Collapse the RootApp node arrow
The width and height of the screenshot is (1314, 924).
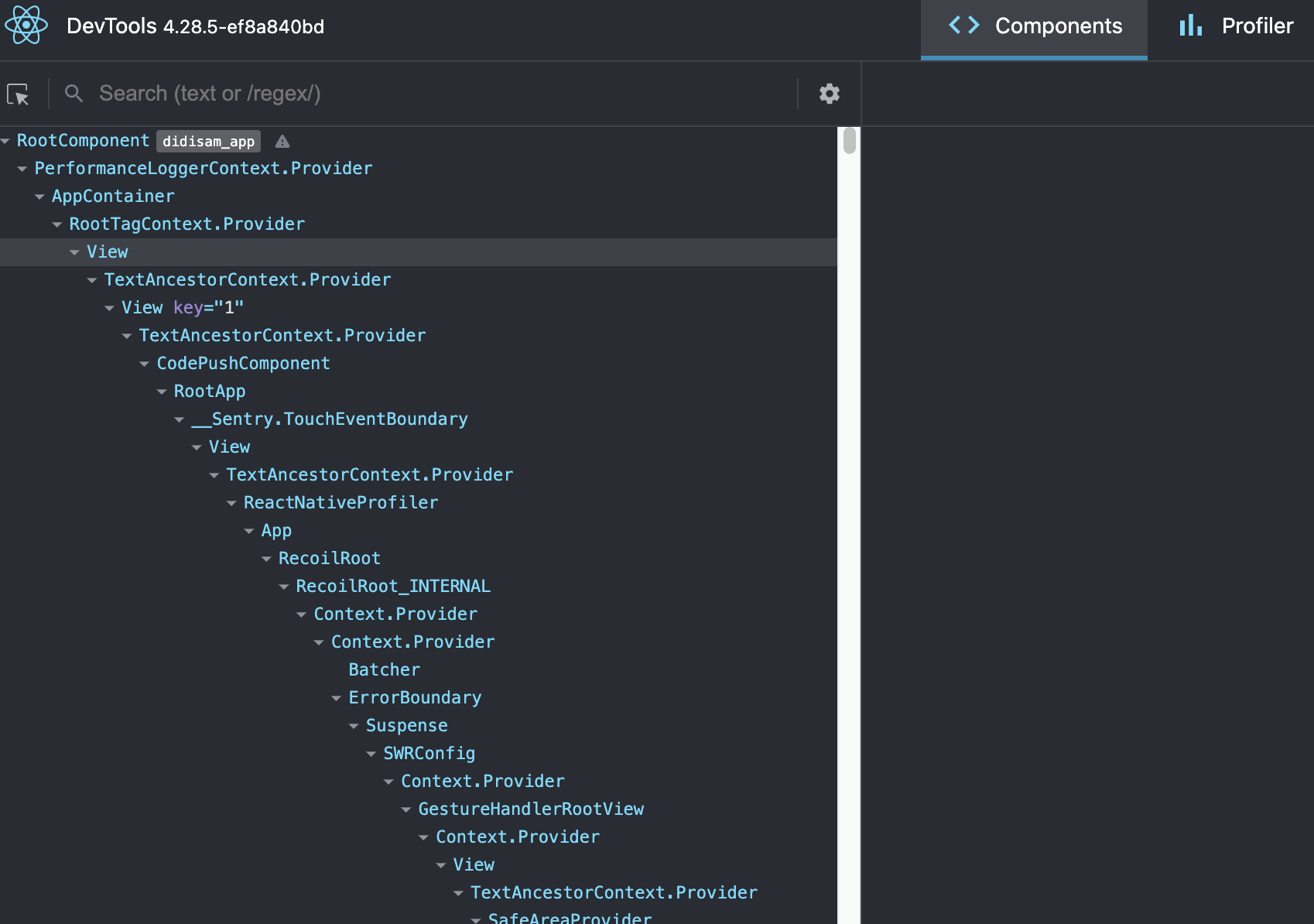click(162, 392)
